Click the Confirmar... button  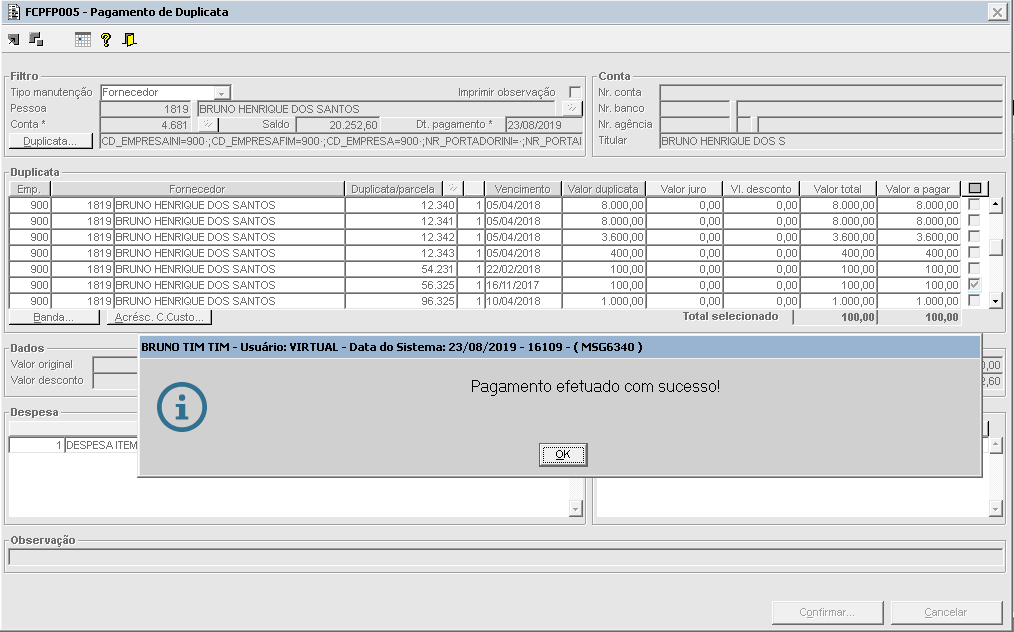[827, 612]
